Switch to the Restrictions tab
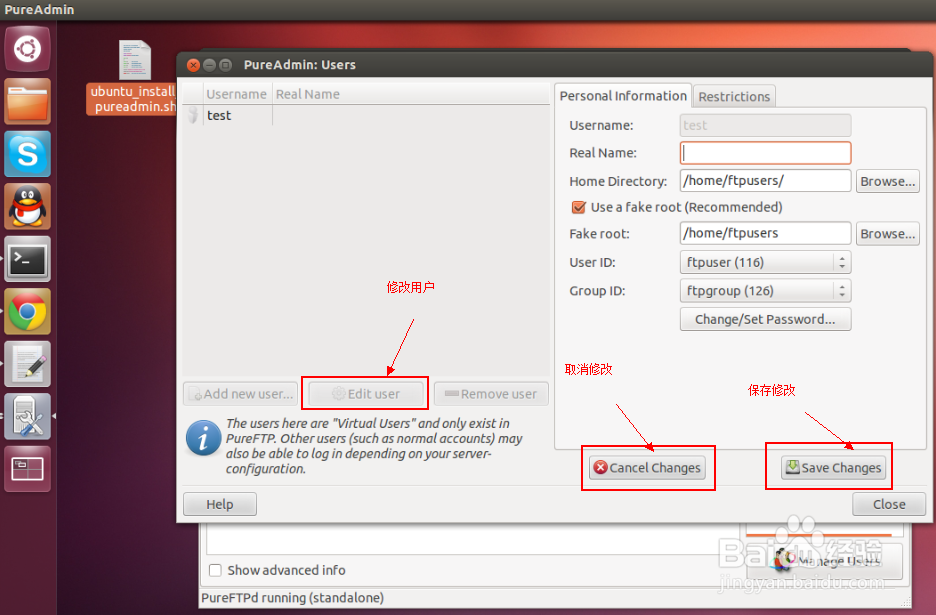936x615 pixels. (x=734, y=97)
